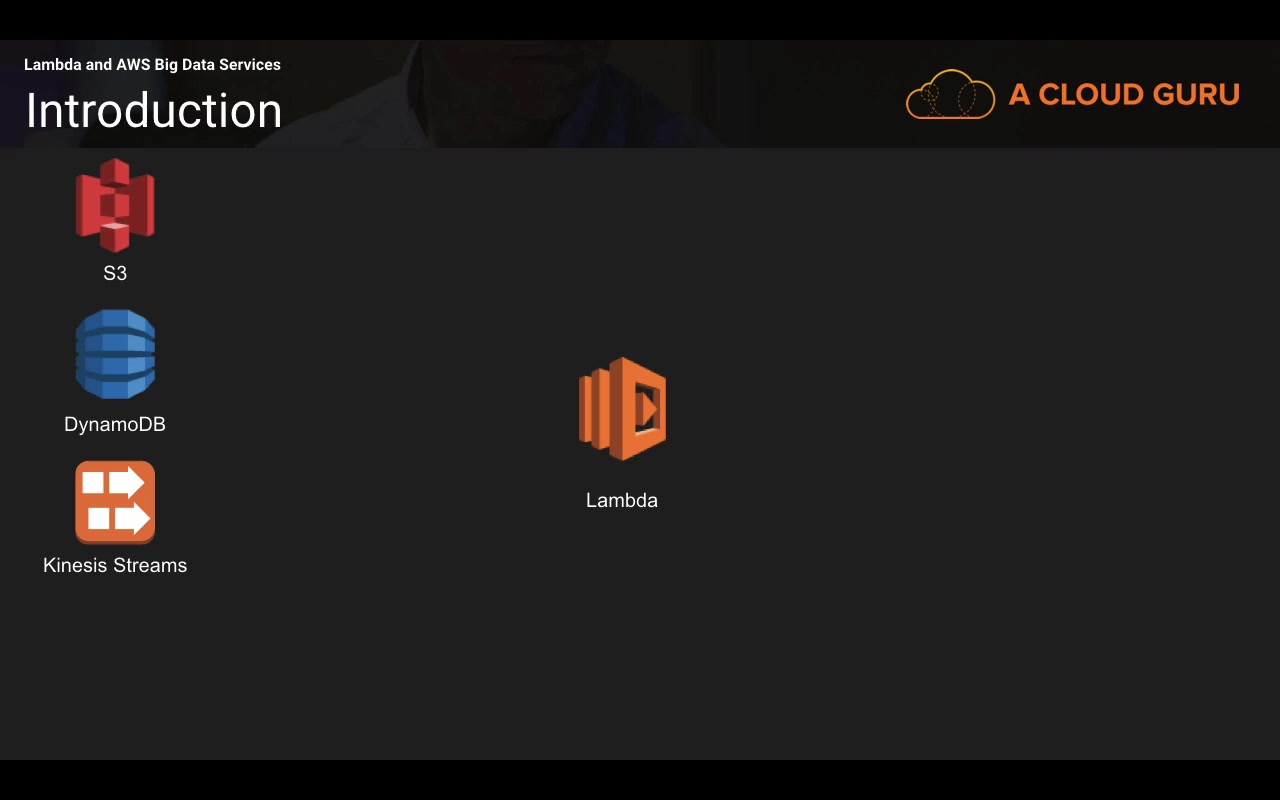Click the red S3 bucket icon

tap(115, 205)
